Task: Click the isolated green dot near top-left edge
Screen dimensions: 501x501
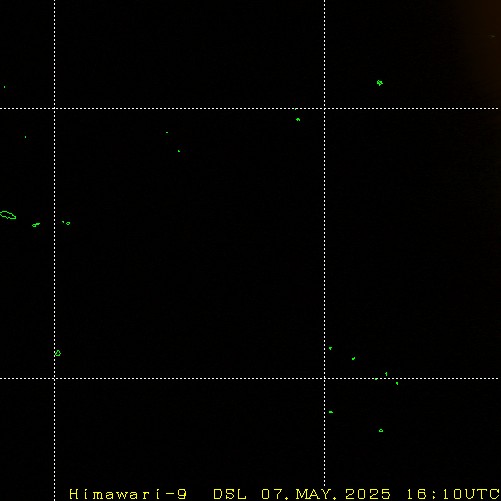Action: click(4, 87)
